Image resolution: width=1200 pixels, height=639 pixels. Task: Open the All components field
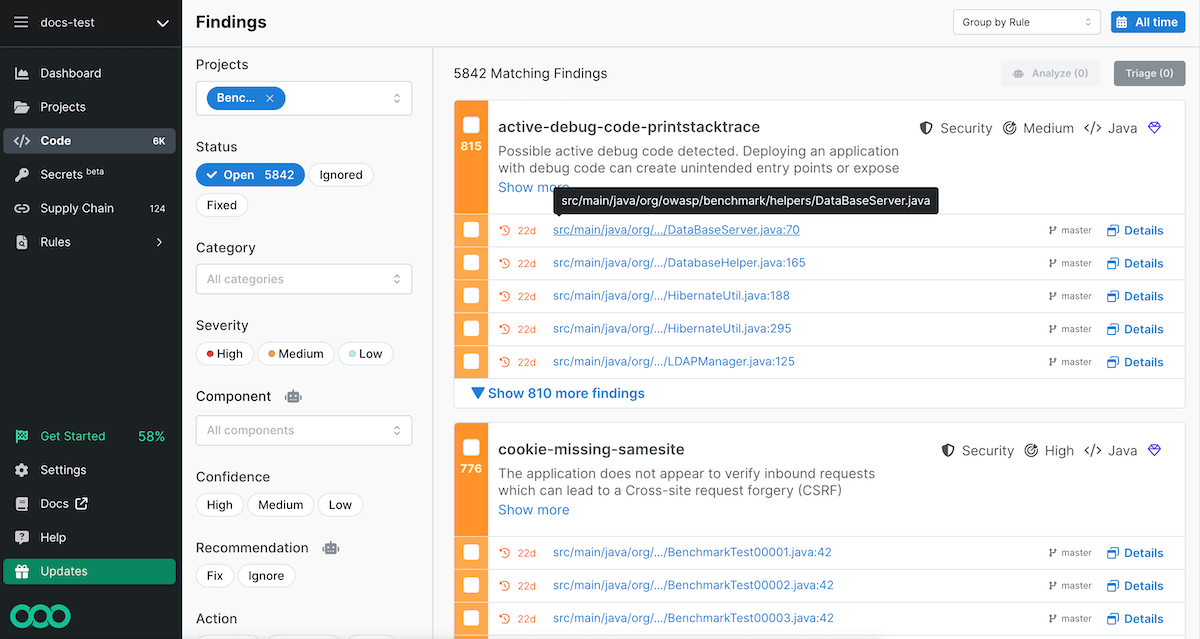click(304, 430)
